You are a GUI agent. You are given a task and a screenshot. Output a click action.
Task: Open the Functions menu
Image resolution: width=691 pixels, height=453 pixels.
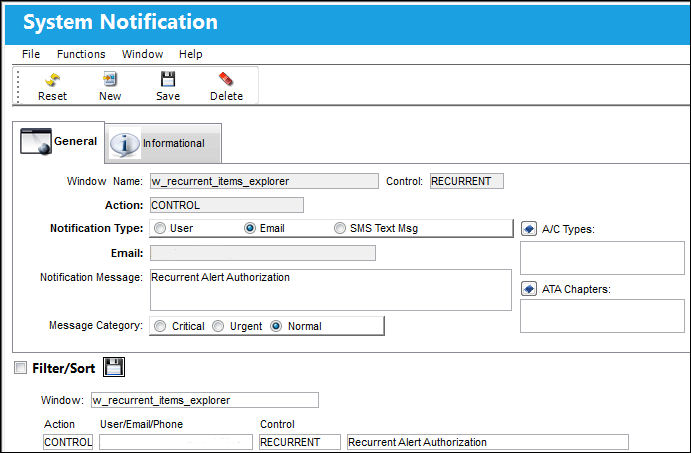pos(81,54)
